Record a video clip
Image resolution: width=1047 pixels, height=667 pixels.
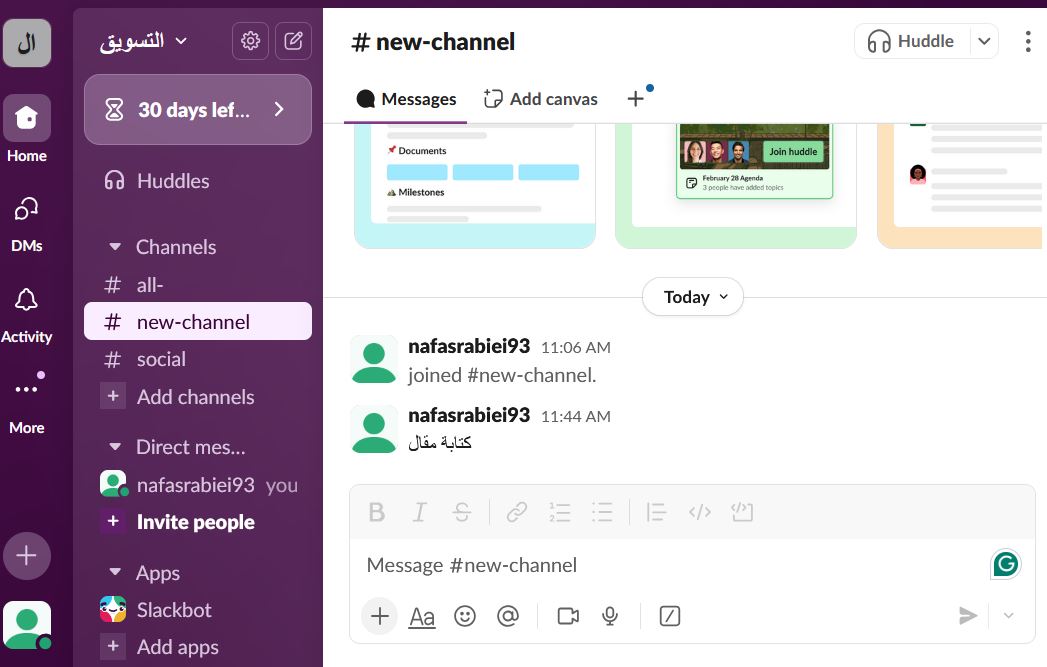click(x=568, y=616)
